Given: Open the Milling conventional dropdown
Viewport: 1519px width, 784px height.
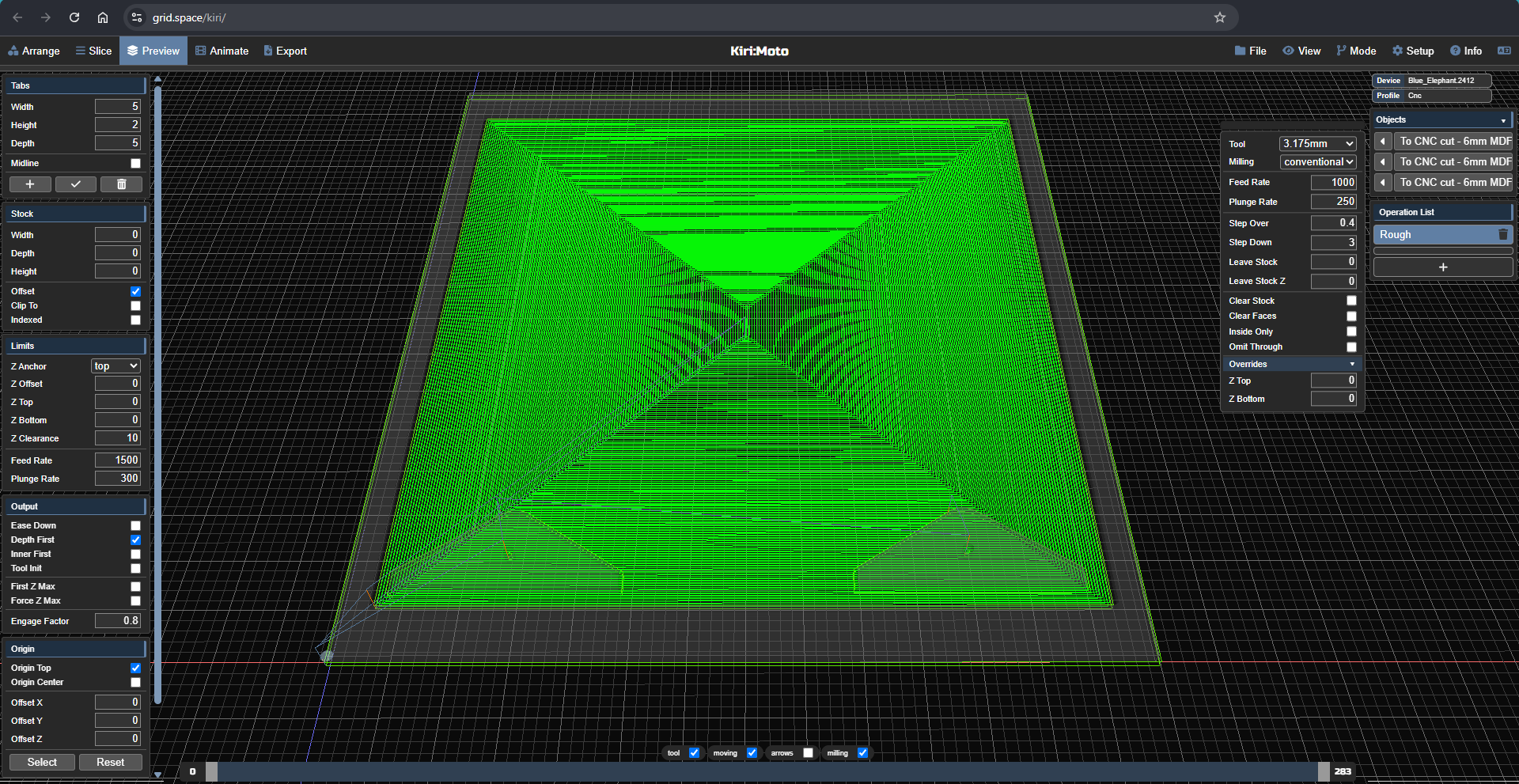Looking at the screenshot, I should click(x=1317, y=162).
